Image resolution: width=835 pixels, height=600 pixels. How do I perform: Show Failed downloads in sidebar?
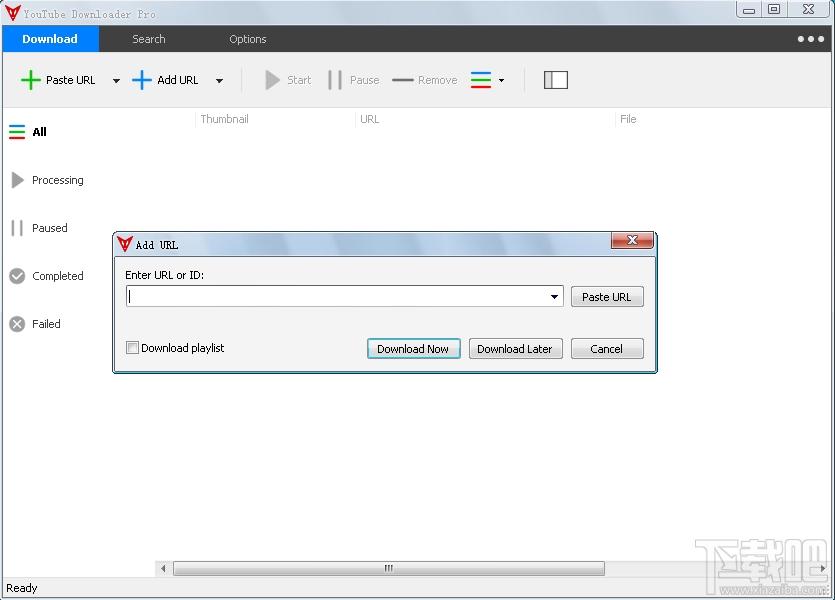pyautogui.click(x=35, y=324)
